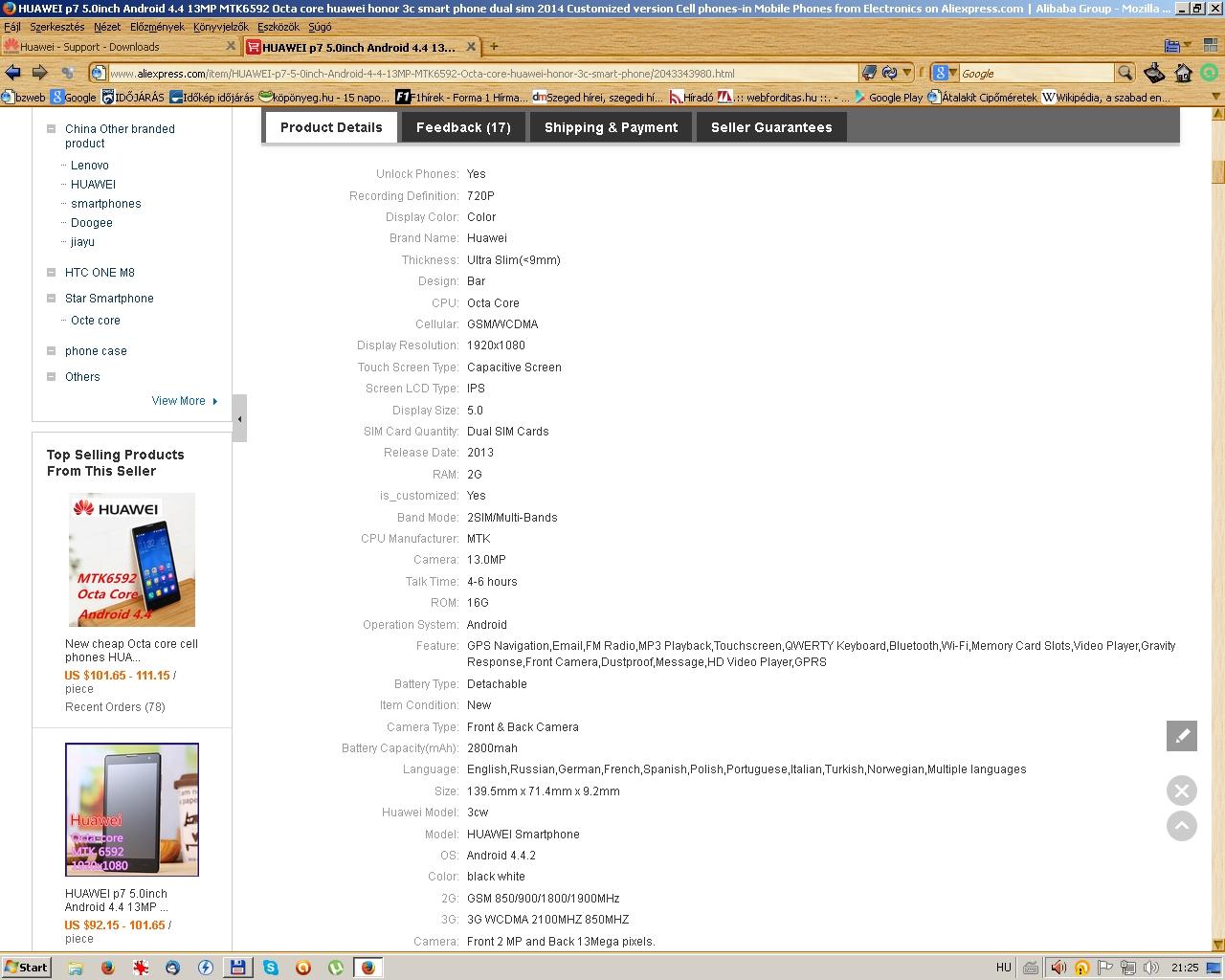Open the downloads toolbar icon
1225x980 pixels.
pos(1155,73)
